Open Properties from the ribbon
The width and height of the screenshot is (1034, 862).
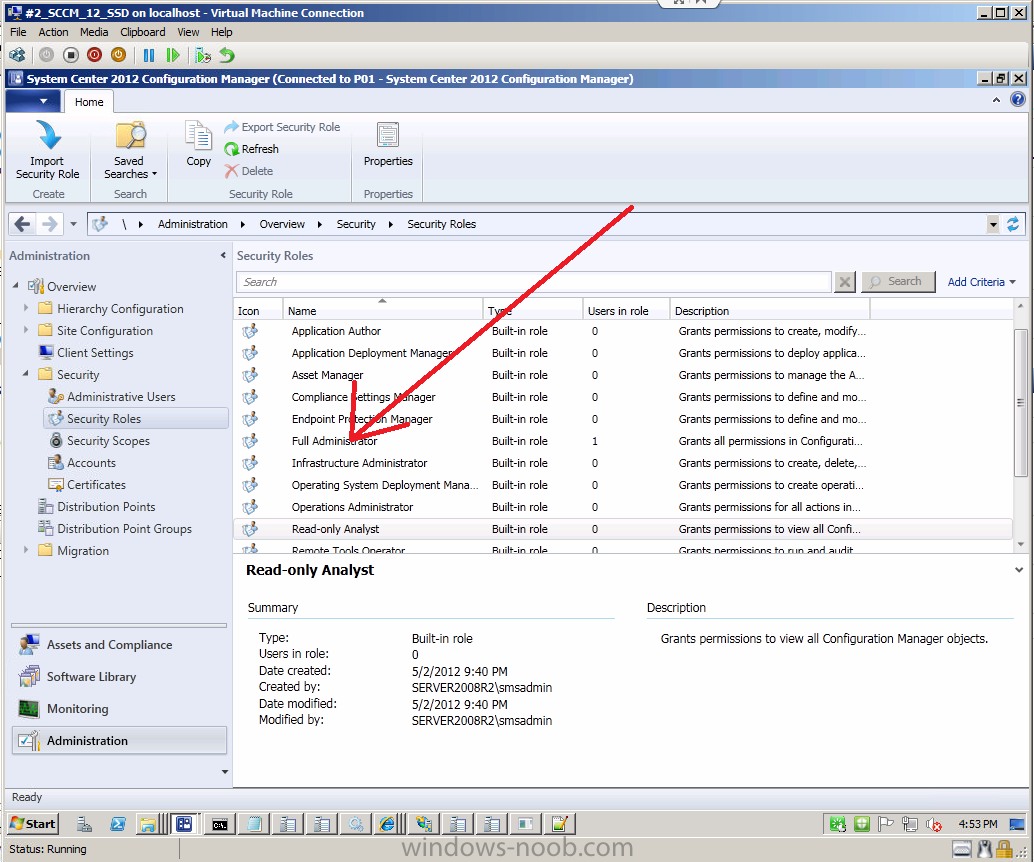coord(388,143)
